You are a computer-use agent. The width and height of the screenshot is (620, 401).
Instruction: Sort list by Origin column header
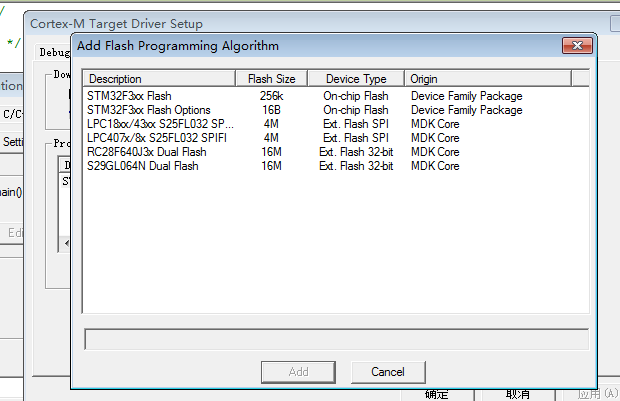pyautogui.click(x=488, y=79)
